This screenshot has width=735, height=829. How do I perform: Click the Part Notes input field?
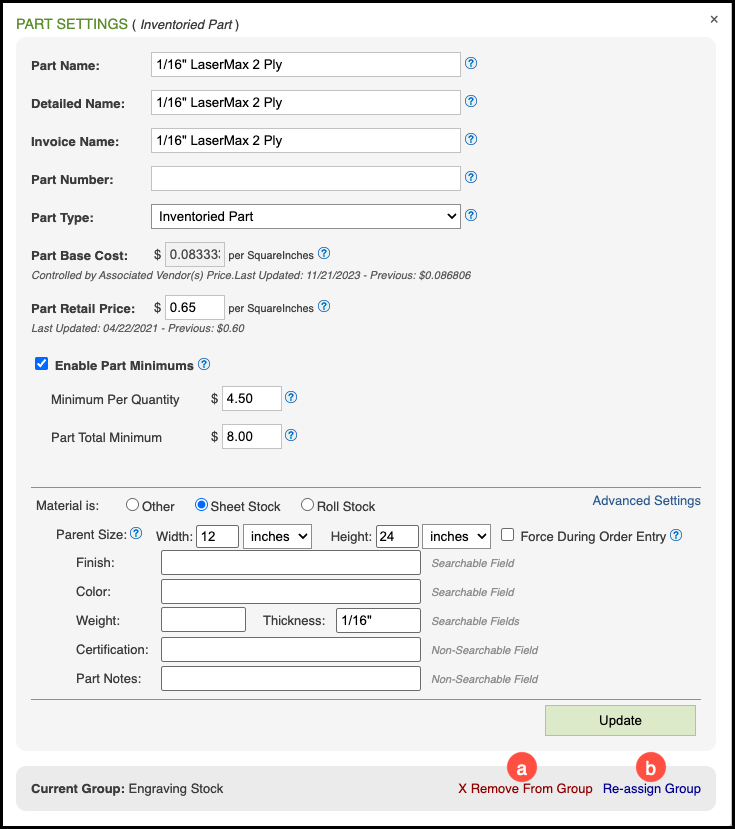(x=291, y=679)
